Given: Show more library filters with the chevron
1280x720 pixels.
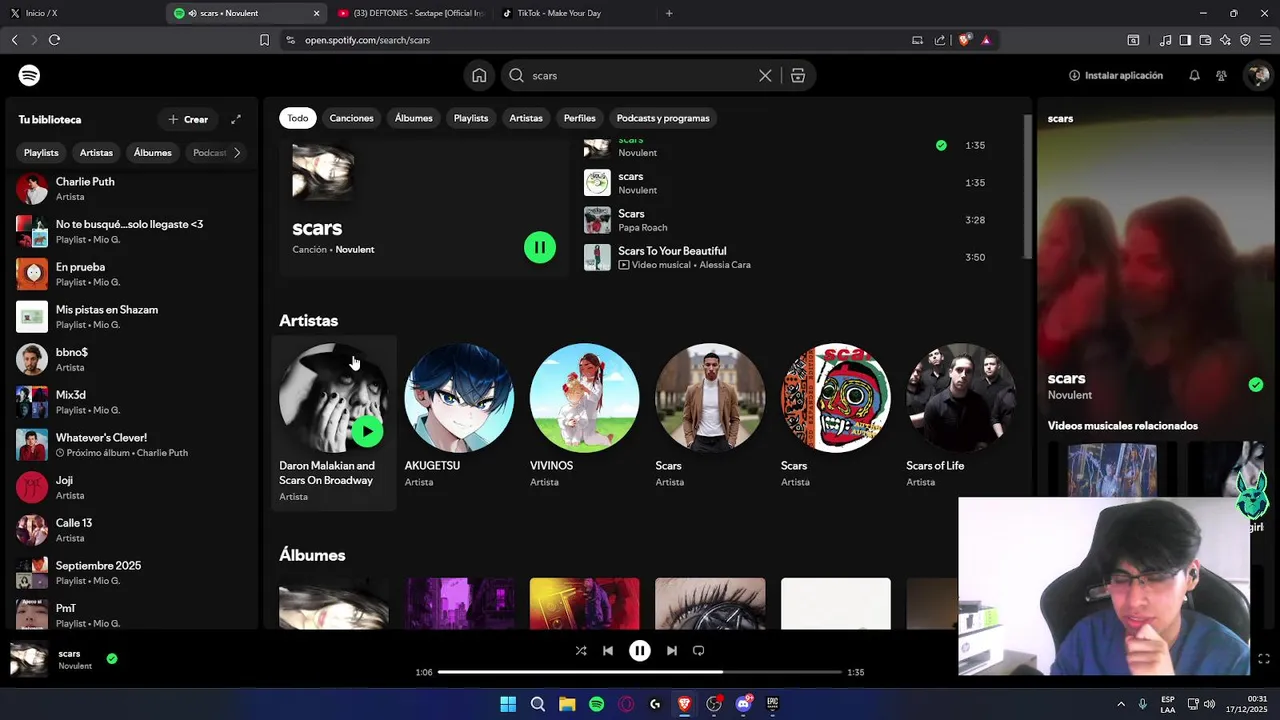Looking at the screenshot, I should (237, 153).
